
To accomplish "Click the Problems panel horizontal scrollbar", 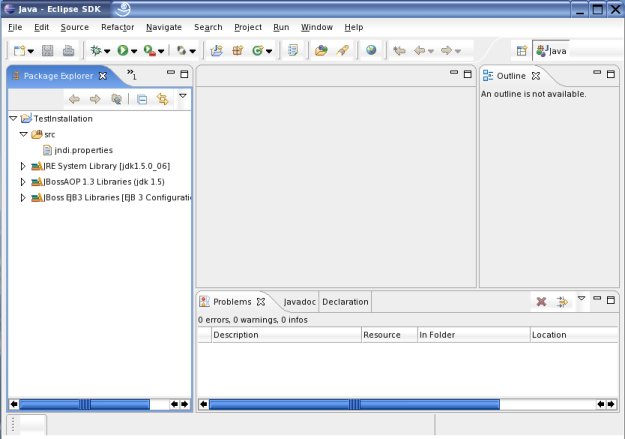I will click(x=400, y=404).
